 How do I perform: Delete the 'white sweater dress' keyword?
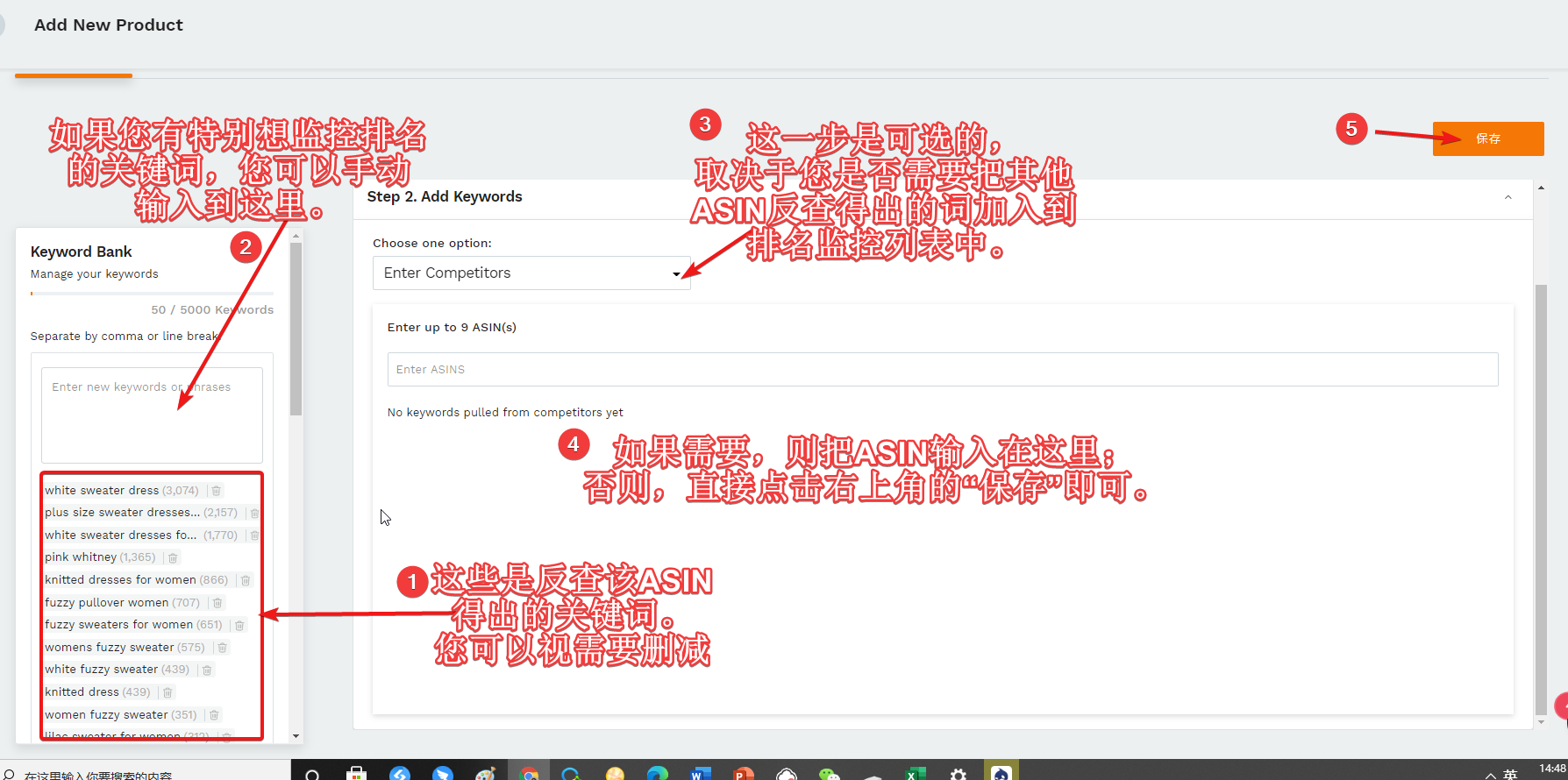pyautogui.click(x=217, y=491)
